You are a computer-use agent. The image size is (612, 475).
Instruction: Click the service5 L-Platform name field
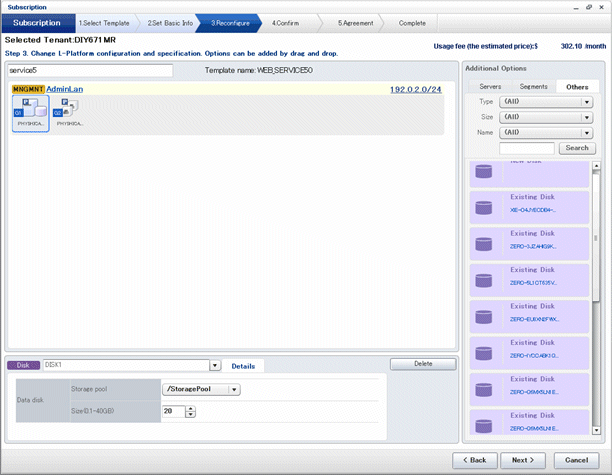point(90,71)
